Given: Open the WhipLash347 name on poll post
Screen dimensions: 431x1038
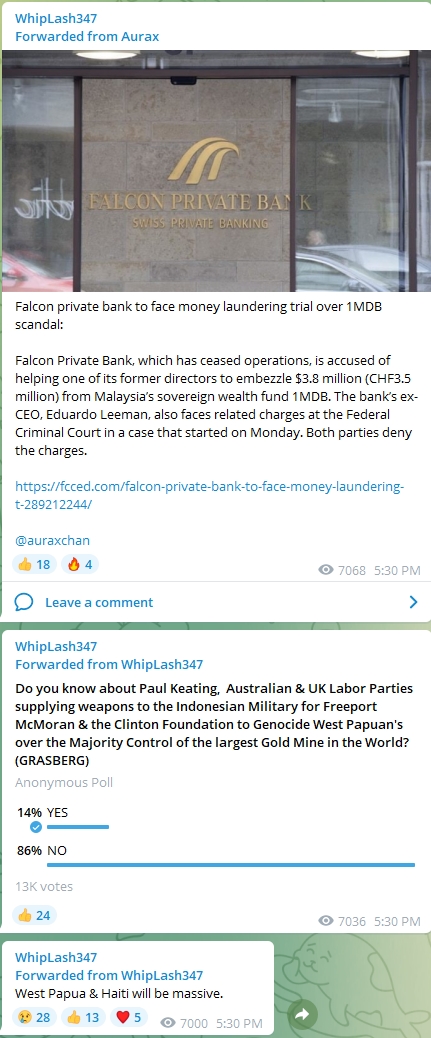Looking at the screenshot, I should point(56,646).
